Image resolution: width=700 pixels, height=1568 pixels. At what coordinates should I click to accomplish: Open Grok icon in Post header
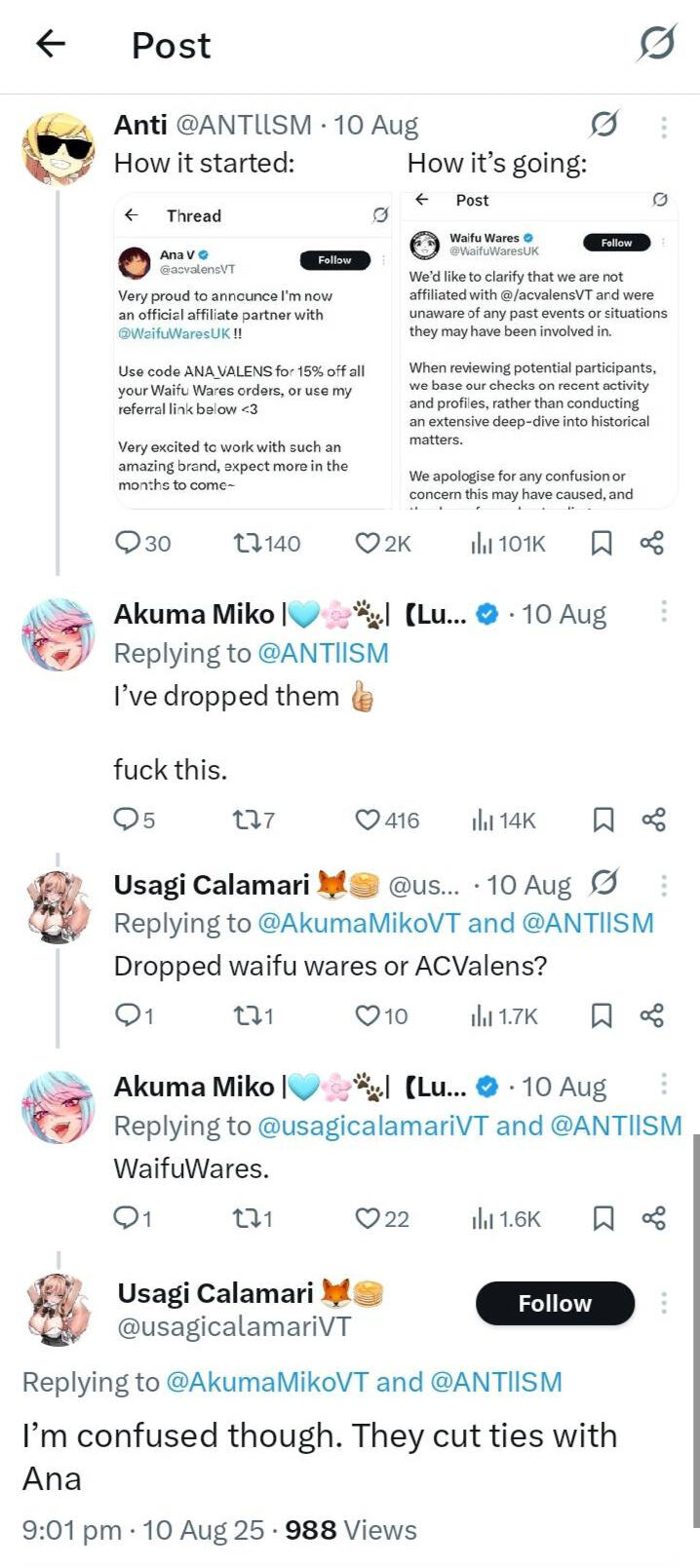coord(656,44)
